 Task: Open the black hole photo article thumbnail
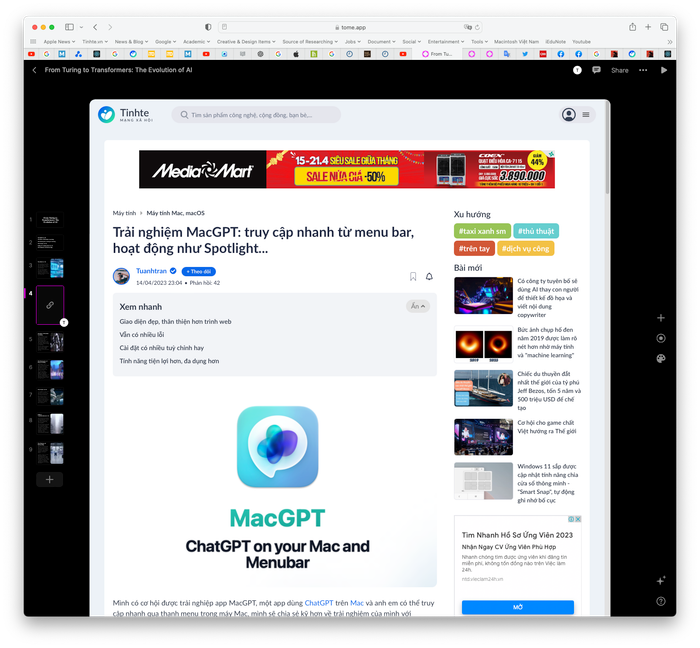click(x=483, y=345)
